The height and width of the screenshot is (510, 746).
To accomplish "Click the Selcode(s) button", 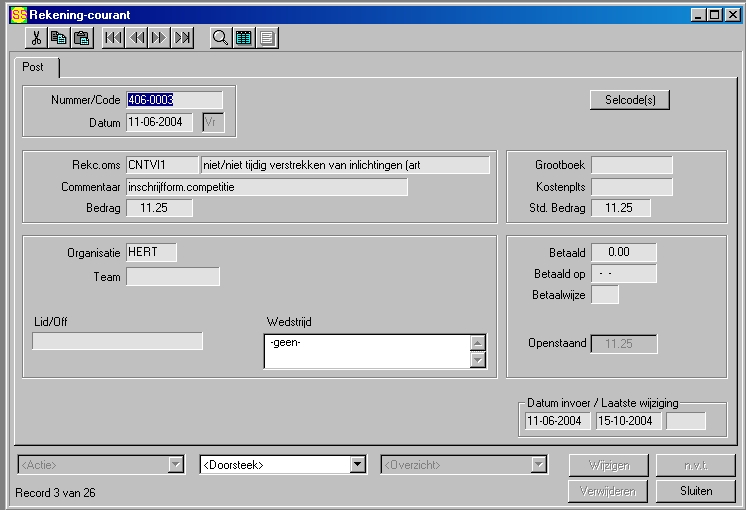I will (x=629, y=100).
